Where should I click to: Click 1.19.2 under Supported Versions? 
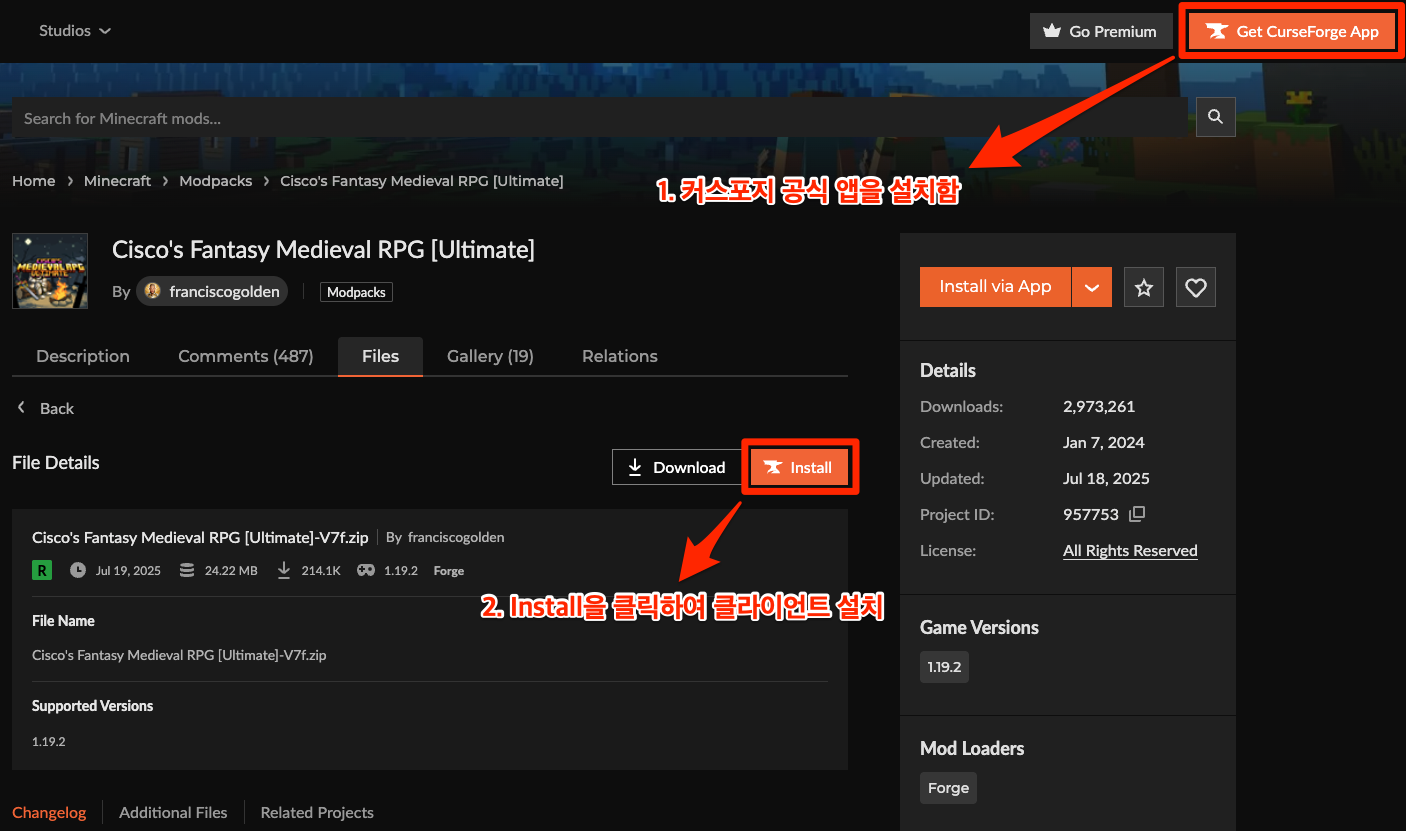(x=49, y=742)
